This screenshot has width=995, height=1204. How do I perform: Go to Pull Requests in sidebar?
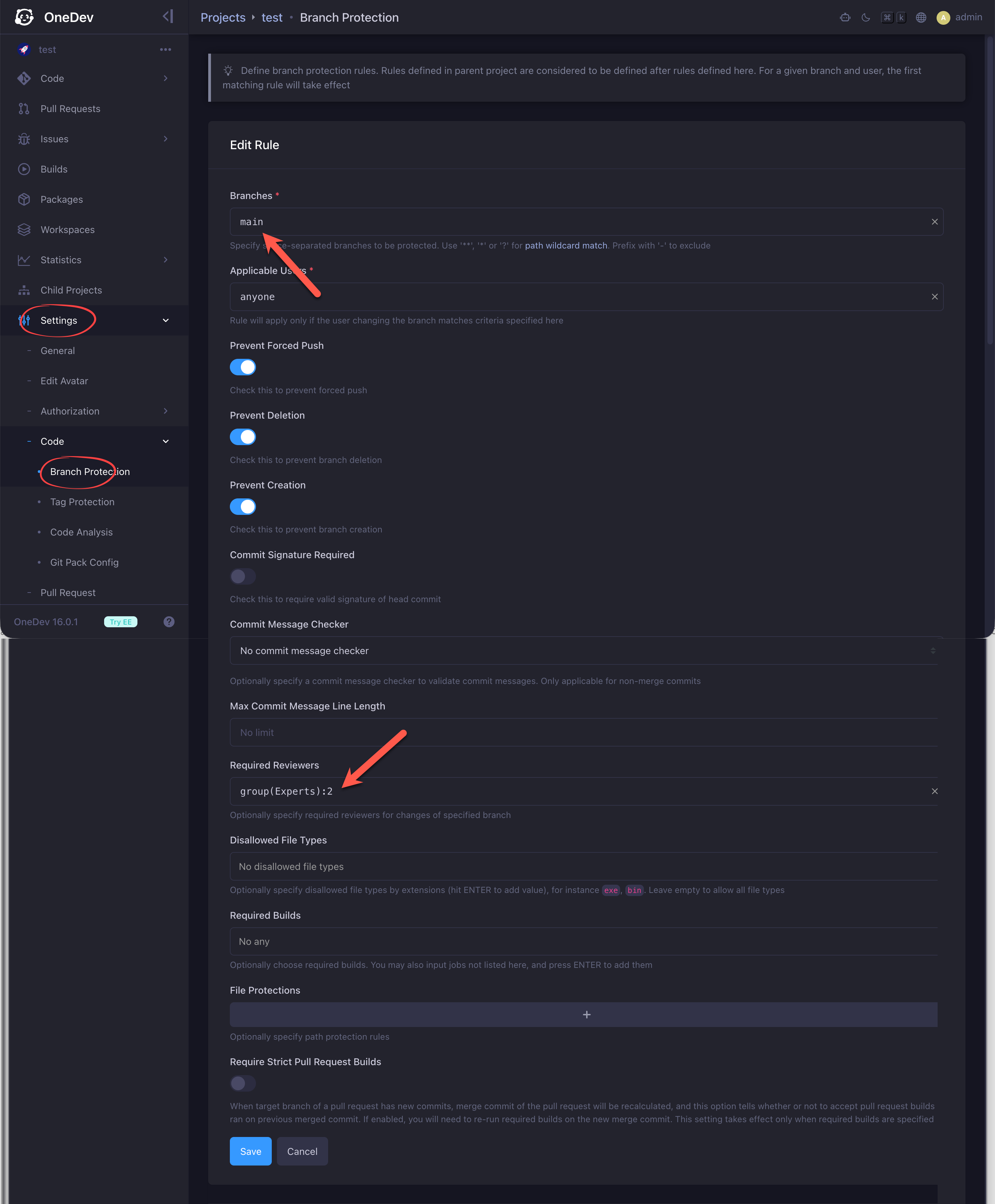[x=70, y=109]
